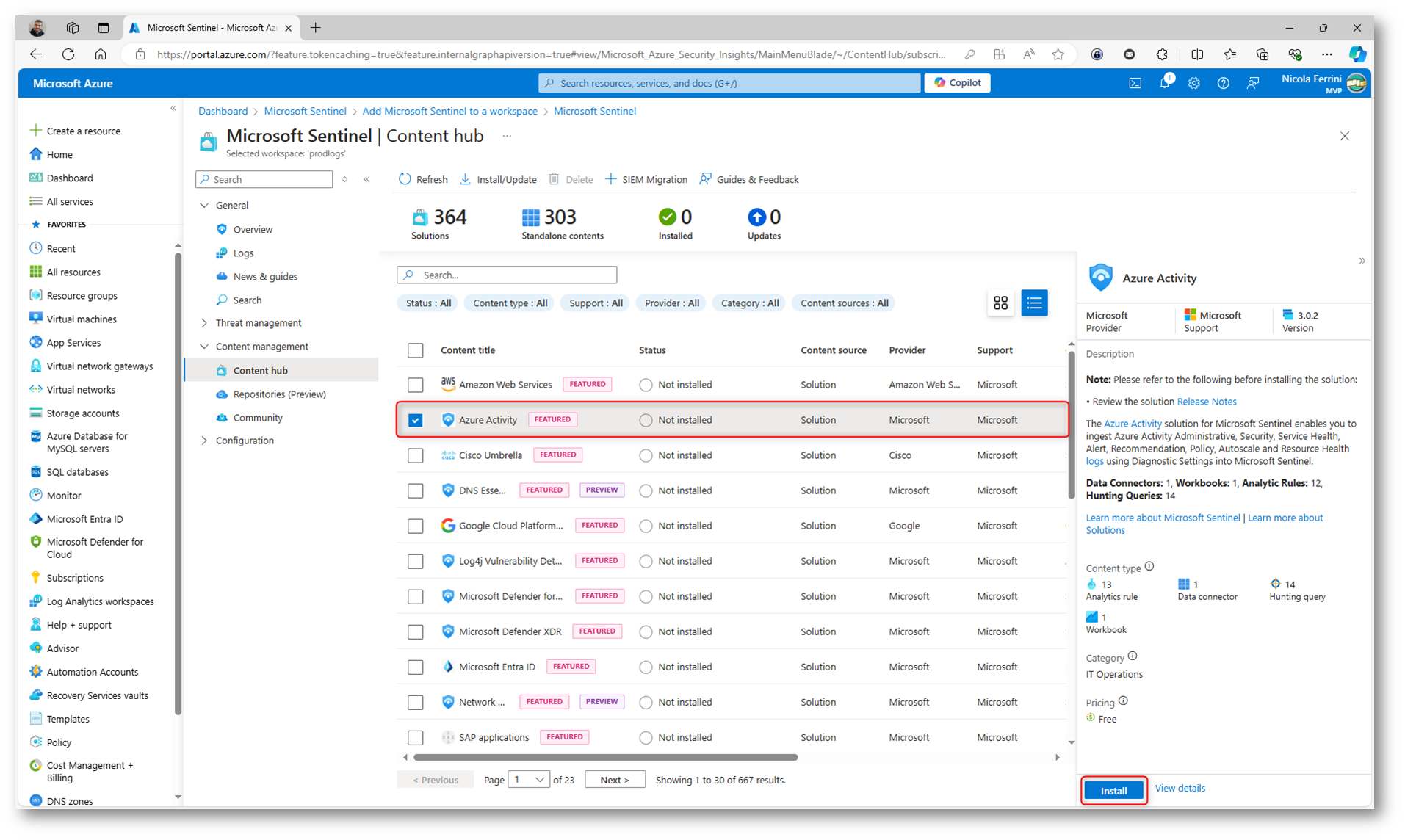Toggle the select all content checkbox
The height and width of the screenshot is (840, 1405).
[x=416, y=350]
